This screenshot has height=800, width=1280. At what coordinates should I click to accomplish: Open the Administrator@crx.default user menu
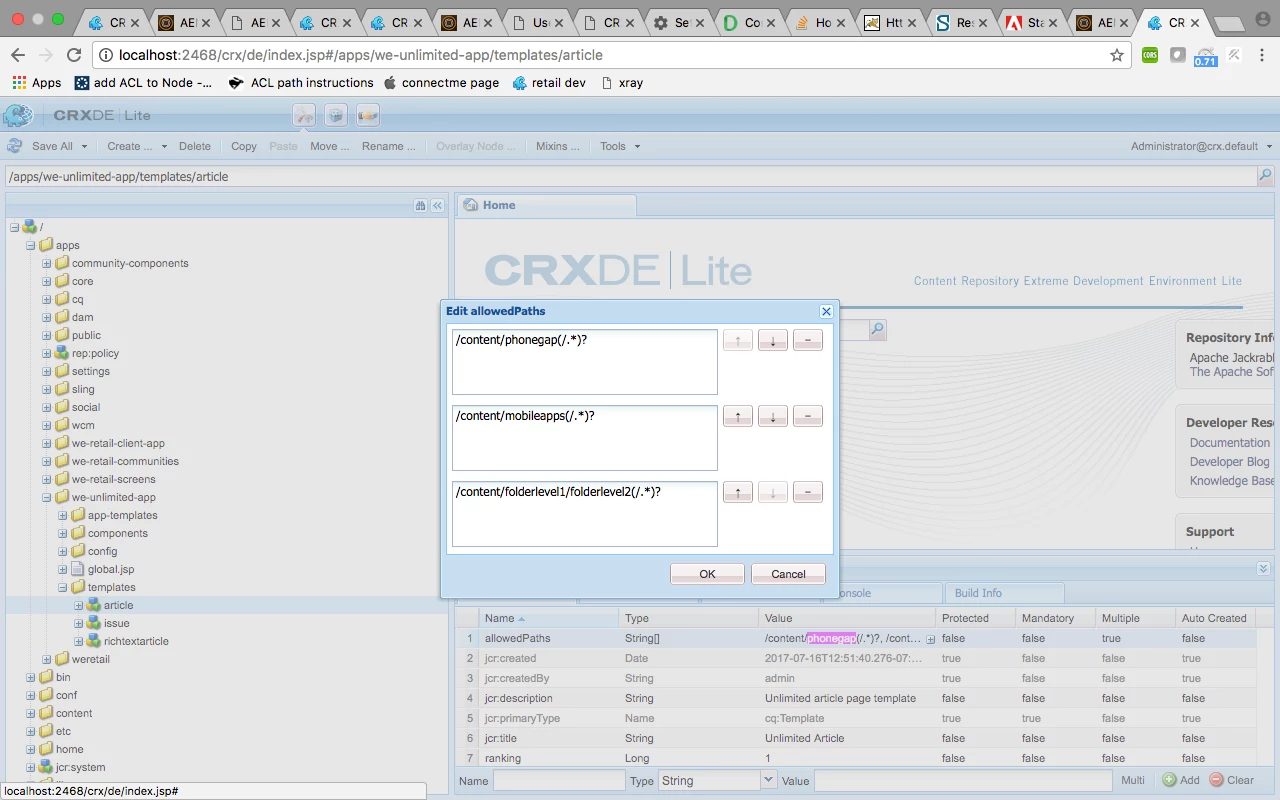pyautogui.click(x=1201, y=146)
